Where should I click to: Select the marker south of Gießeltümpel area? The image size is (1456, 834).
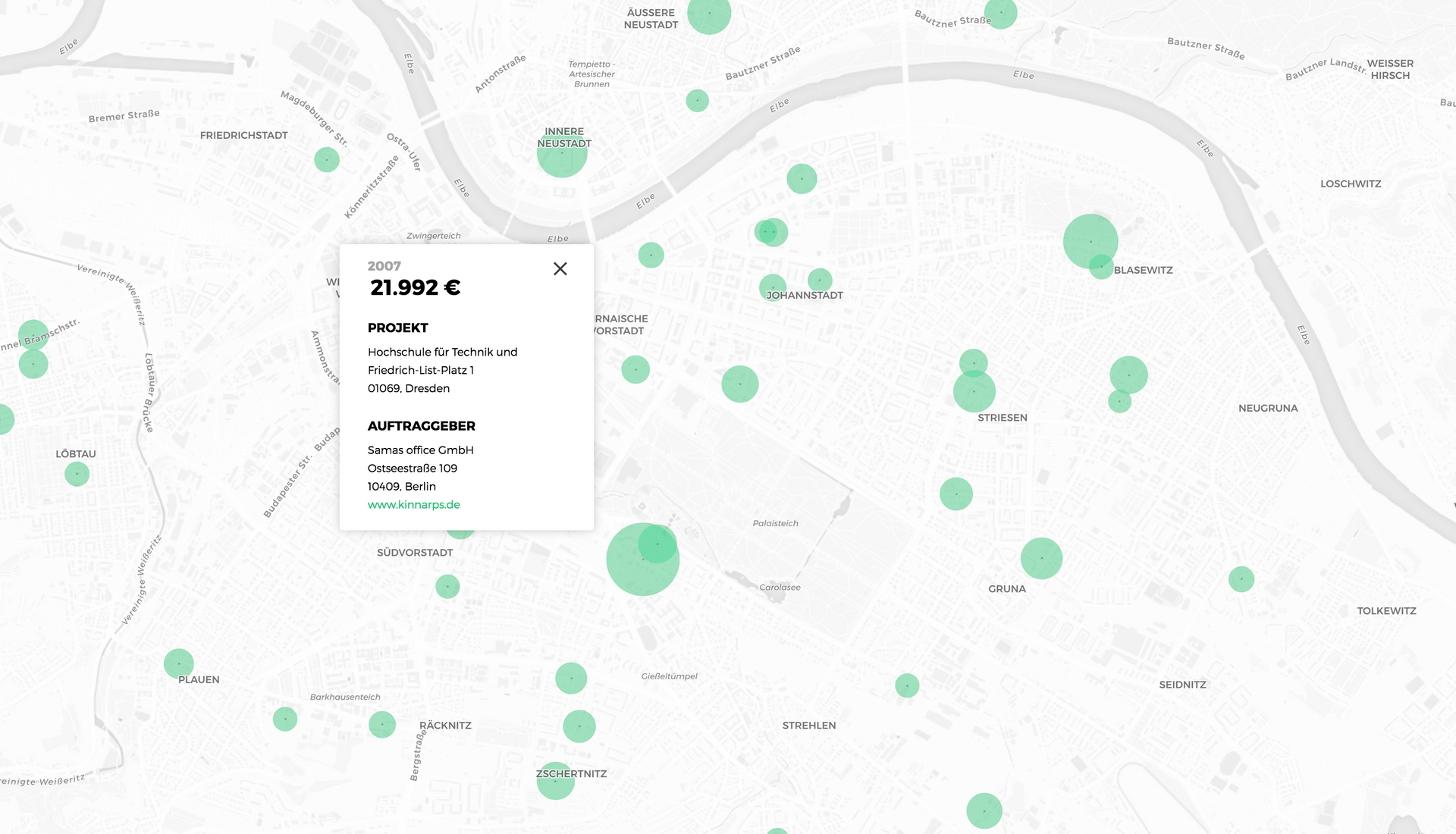click(579, 726)
